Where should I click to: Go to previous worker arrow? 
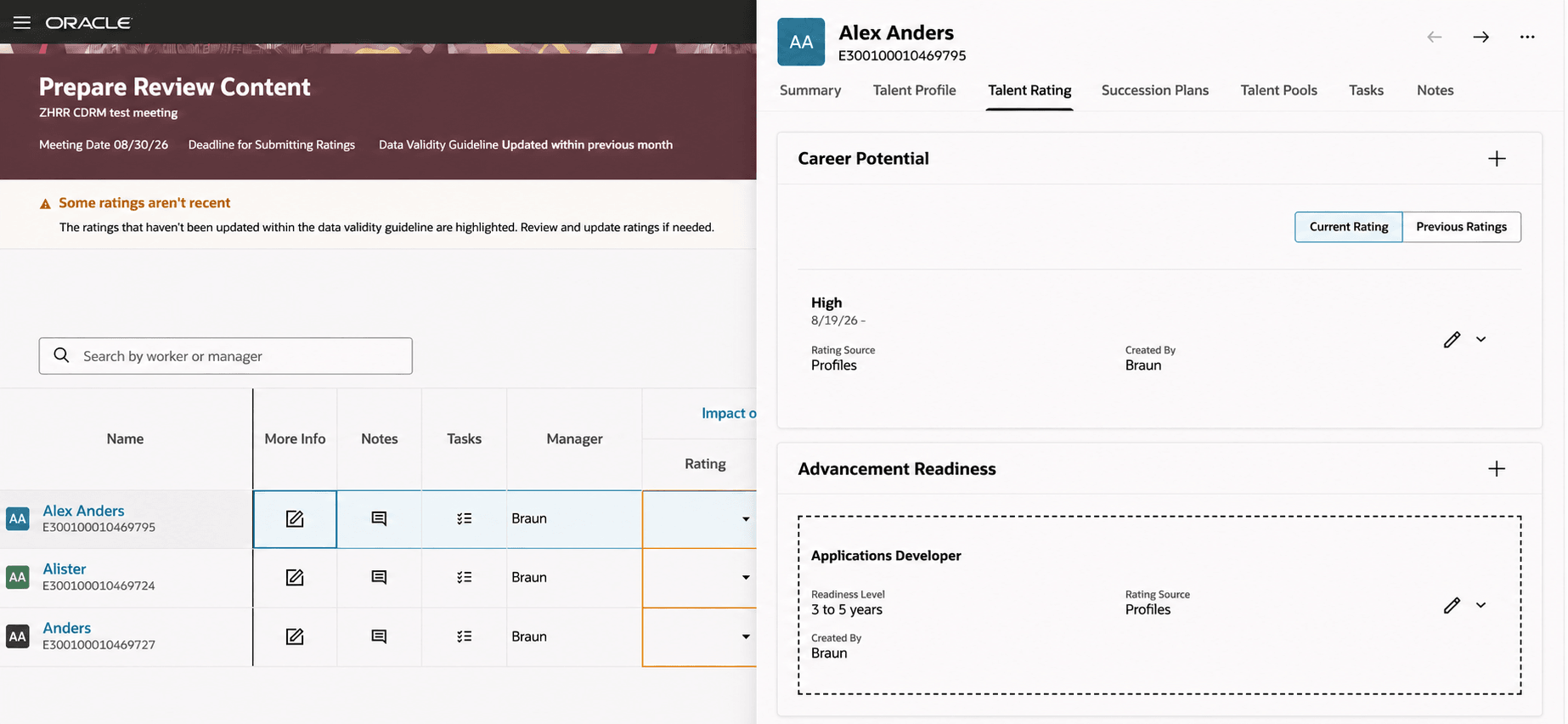[x=1435, y=37]
